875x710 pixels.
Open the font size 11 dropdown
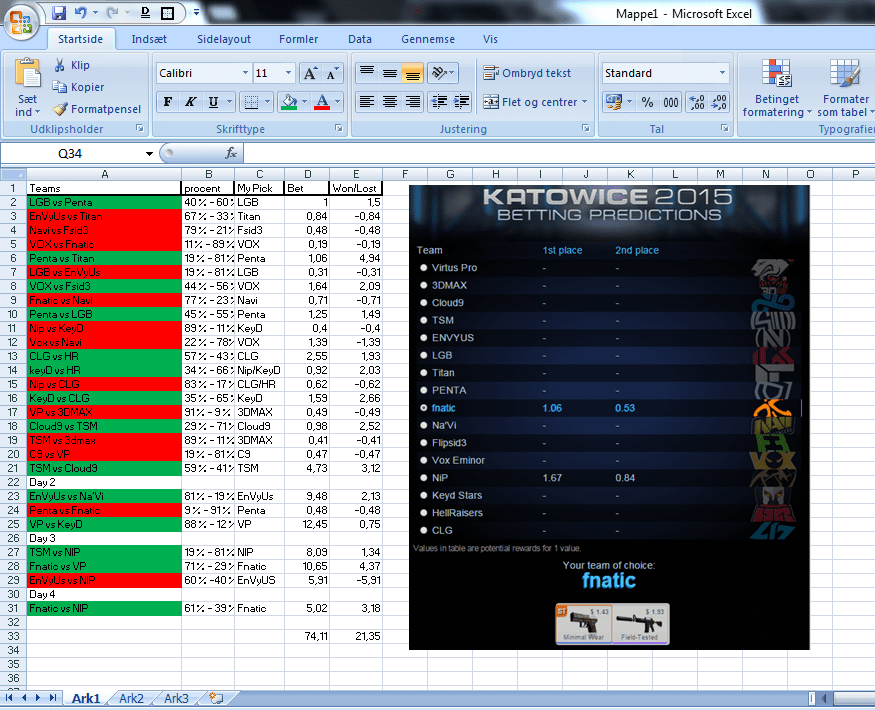tap(288, 73)
